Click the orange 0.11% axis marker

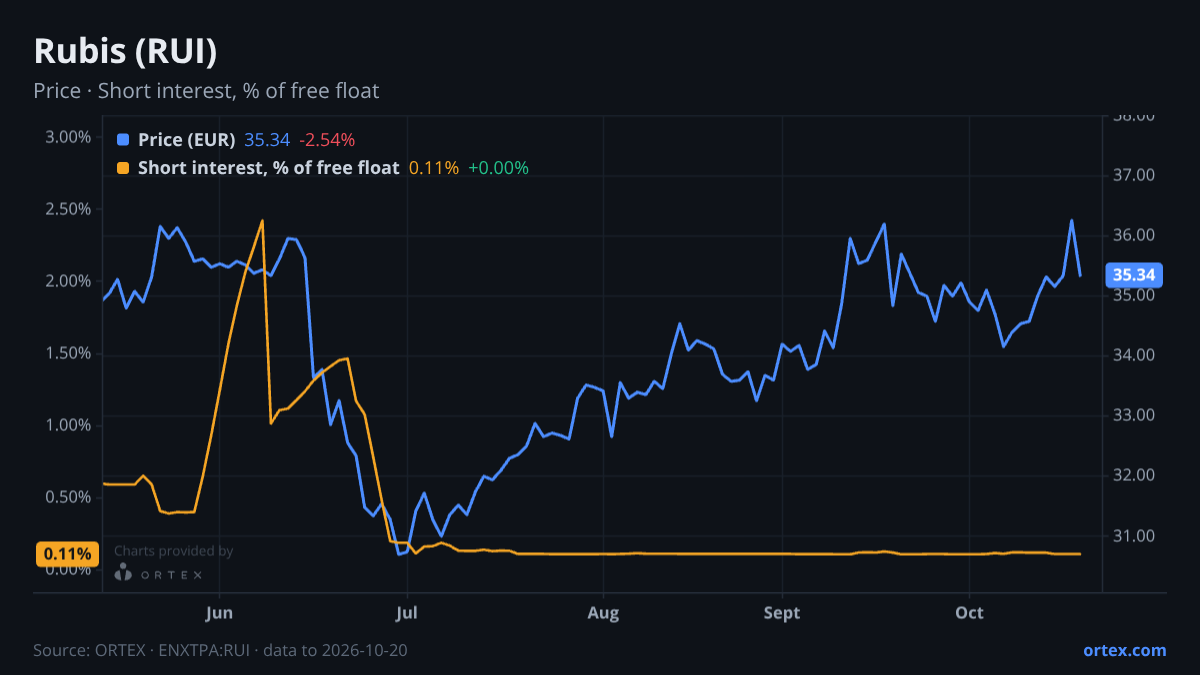tap(68, 554)
